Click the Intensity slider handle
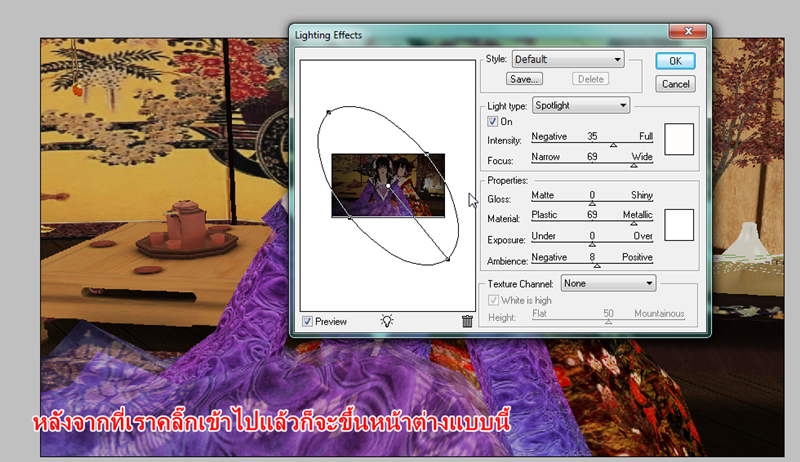 (613, 145)
